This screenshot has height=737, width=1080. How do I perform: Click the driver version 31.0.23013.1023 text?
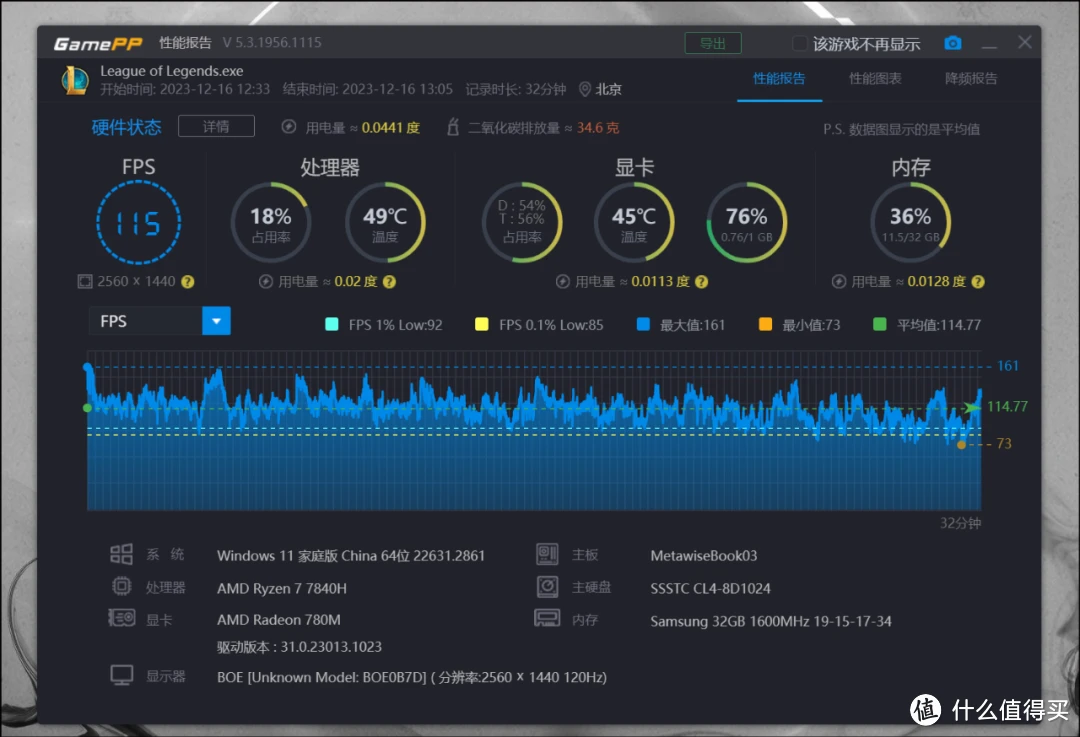(299, 647)
